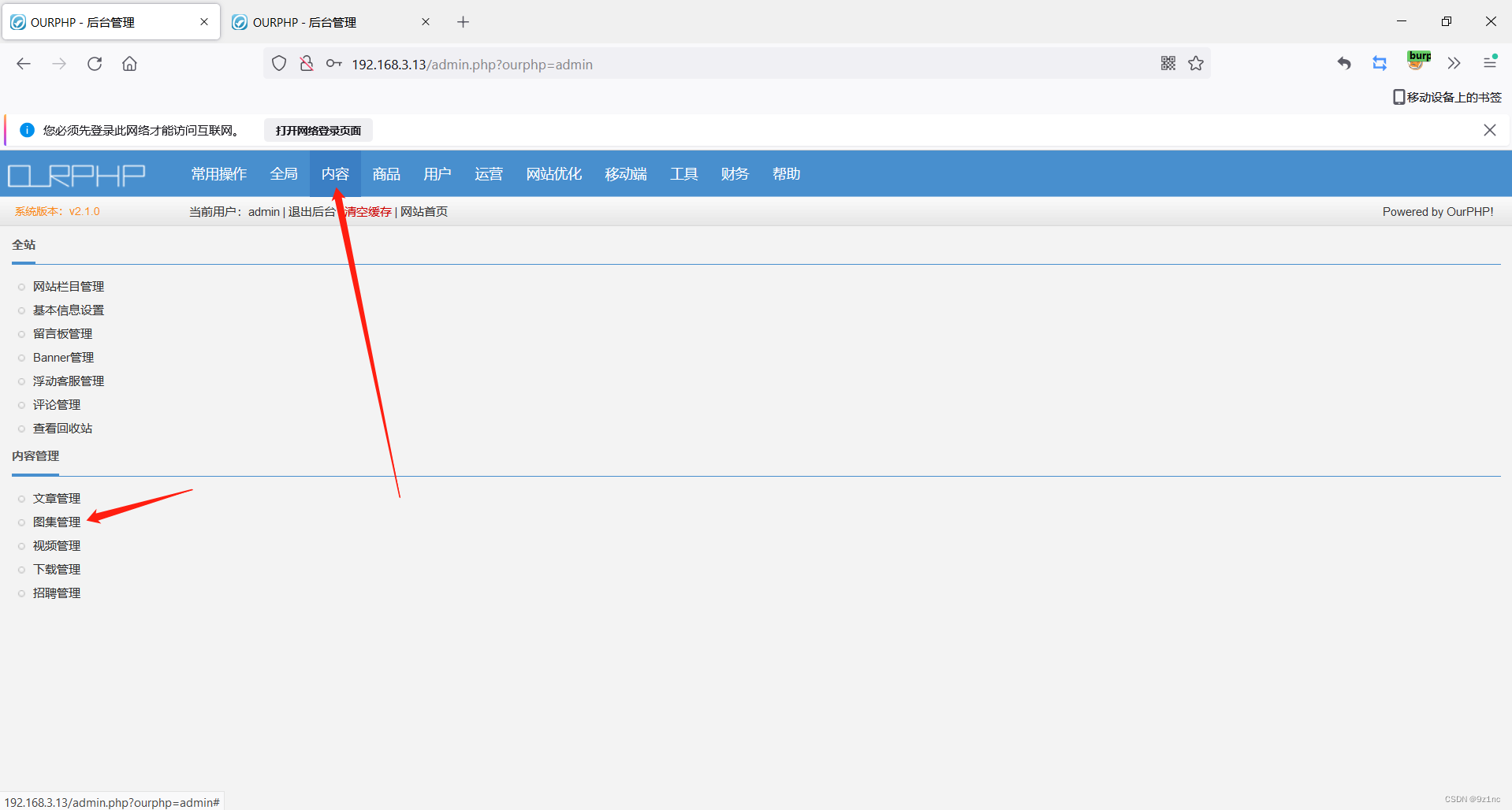Restore down the browser window
Image resolution: width=1512 pixels, height=810 pixels.
[1447, 21]
